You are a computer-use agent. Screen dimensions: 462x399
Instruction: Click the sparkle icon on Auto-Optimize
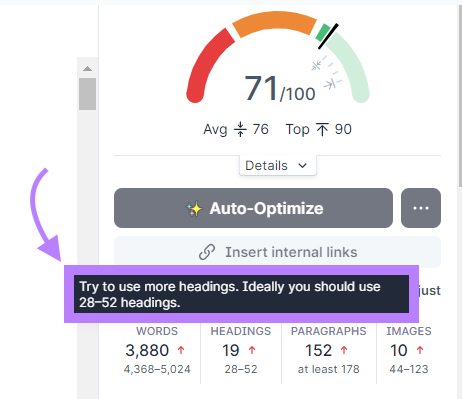click(x=194, y=209)
